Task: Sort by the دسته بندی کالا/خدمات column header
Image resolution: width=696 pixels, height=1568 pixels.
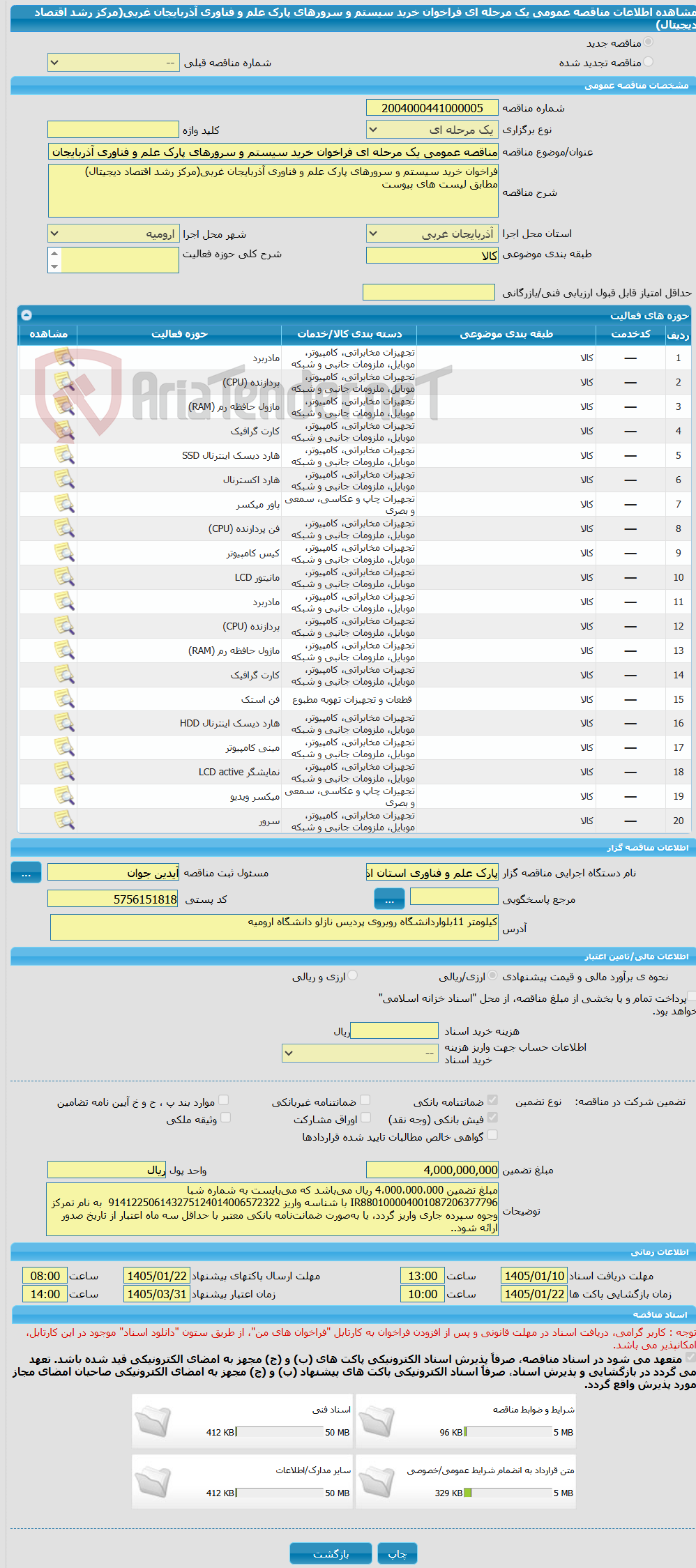Action: pos(349,334)
